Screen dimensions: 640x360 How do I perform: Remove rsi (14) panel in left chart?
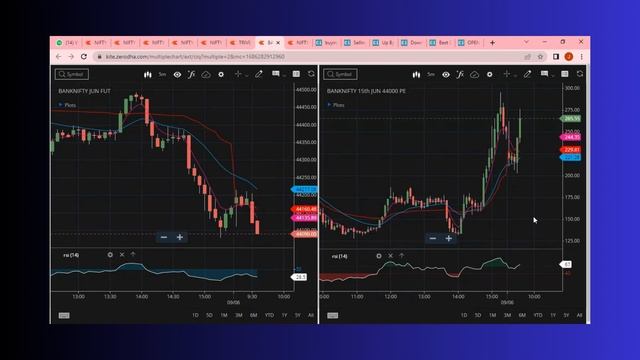[122, 255]
